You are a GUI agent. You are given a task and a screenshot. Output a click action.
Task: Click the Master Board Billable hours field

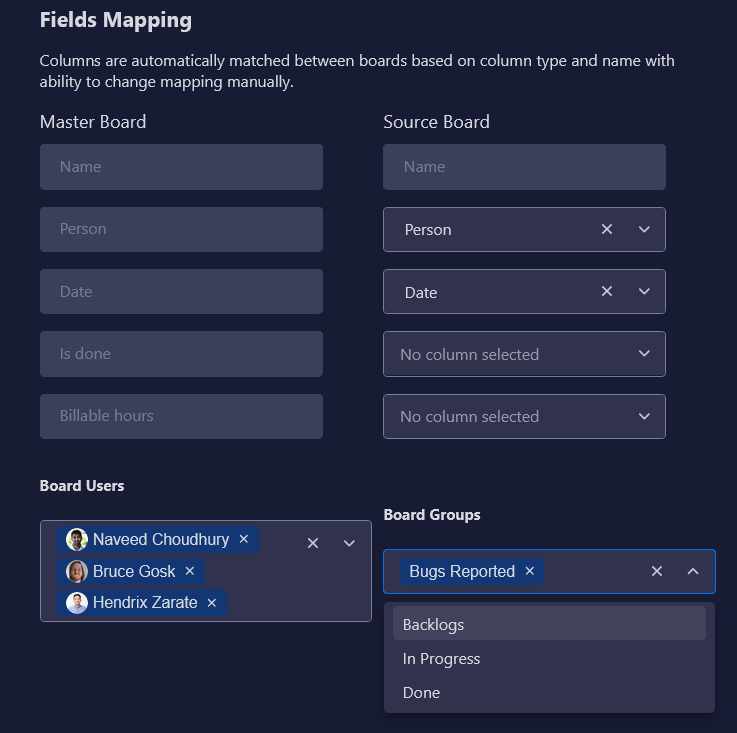pos(181,416)
